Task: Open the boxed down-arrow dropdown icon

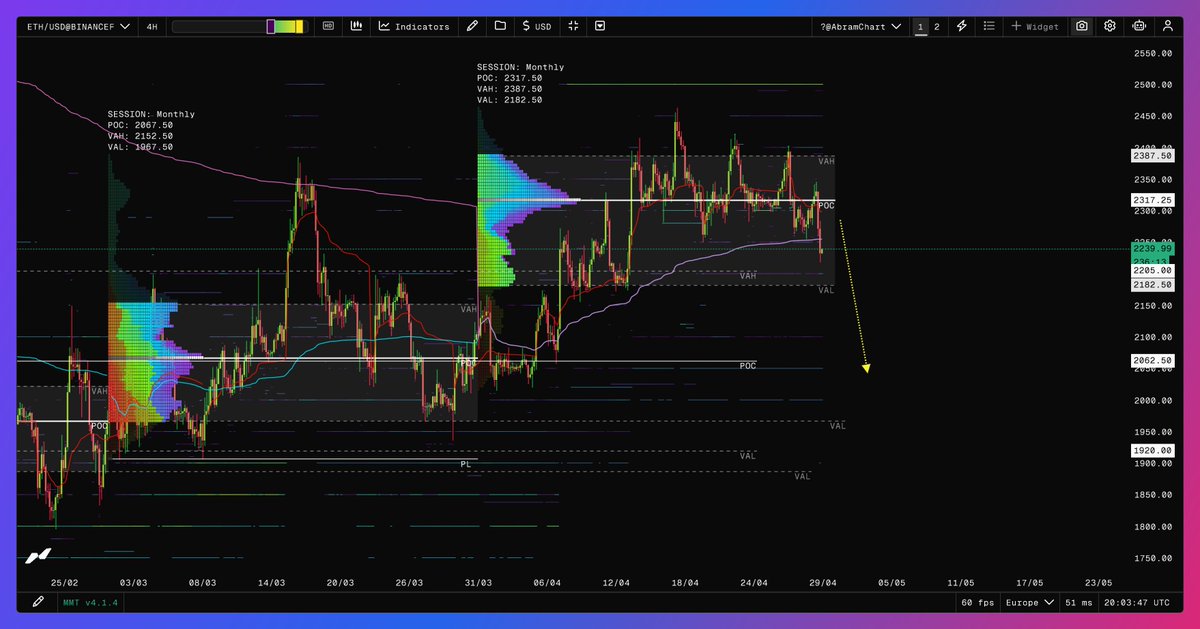Action: 599,27
